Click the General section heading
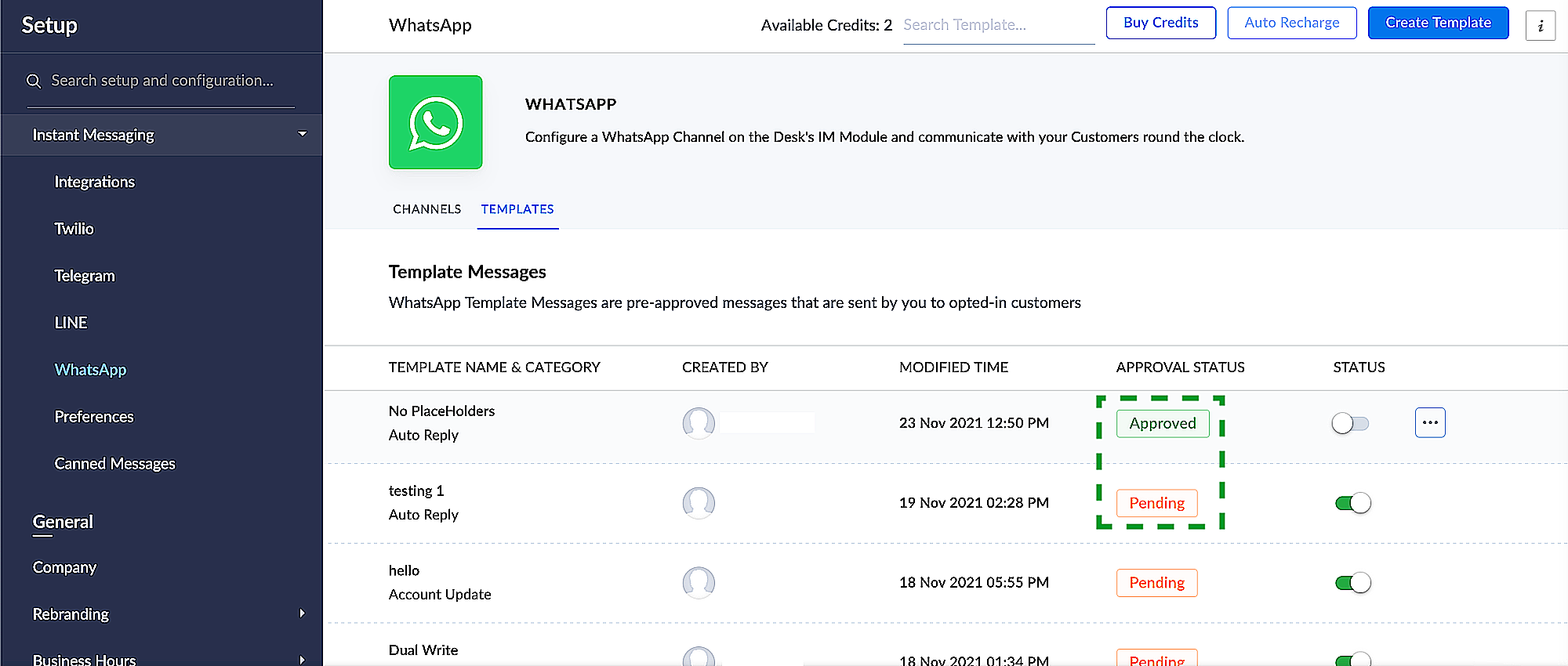 pos(63,522)
